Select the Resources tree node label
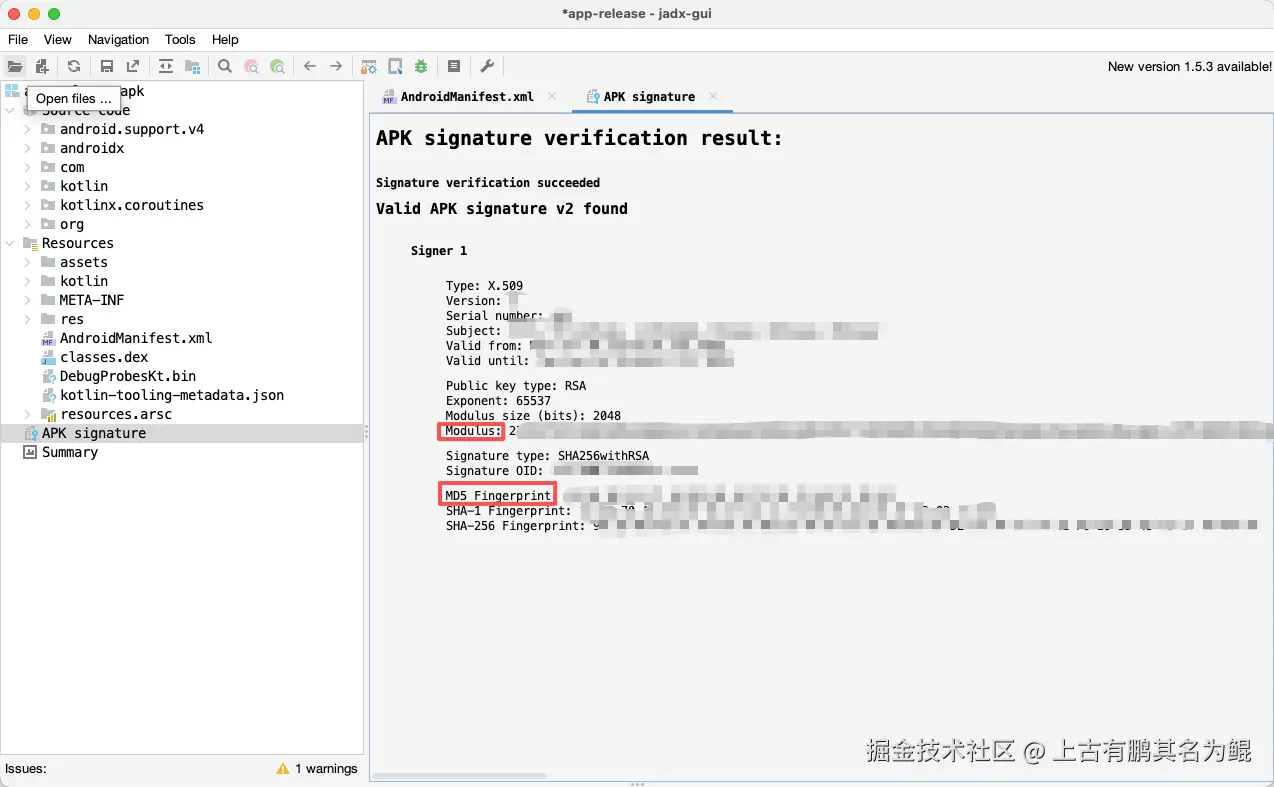The image size is (1274, 787). (x=78, y=243)
